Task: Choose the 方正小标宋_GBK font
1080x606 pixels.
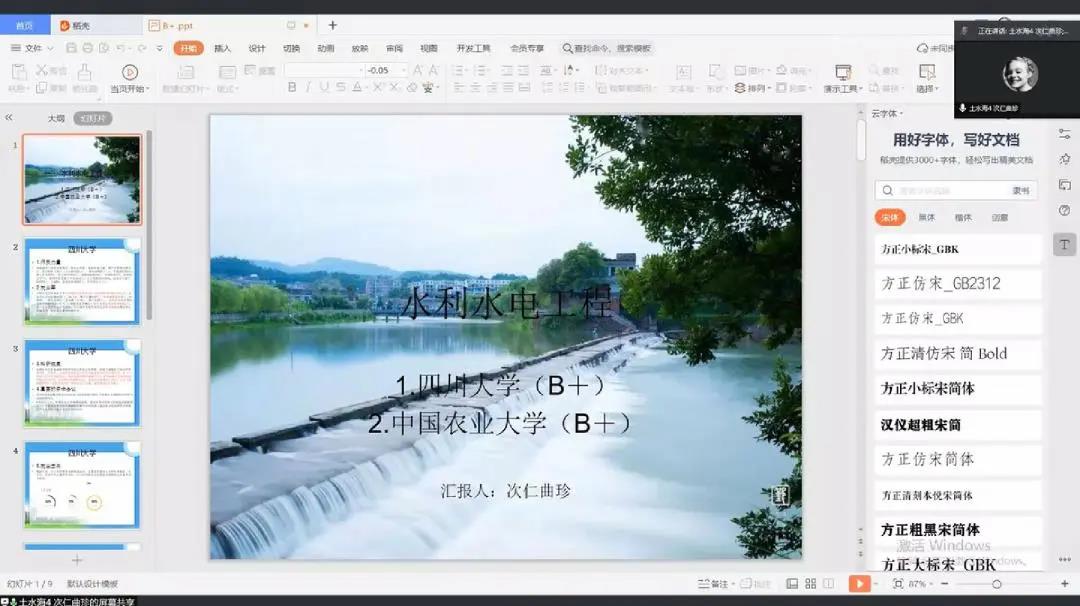Action: click(x=919, y=249)
